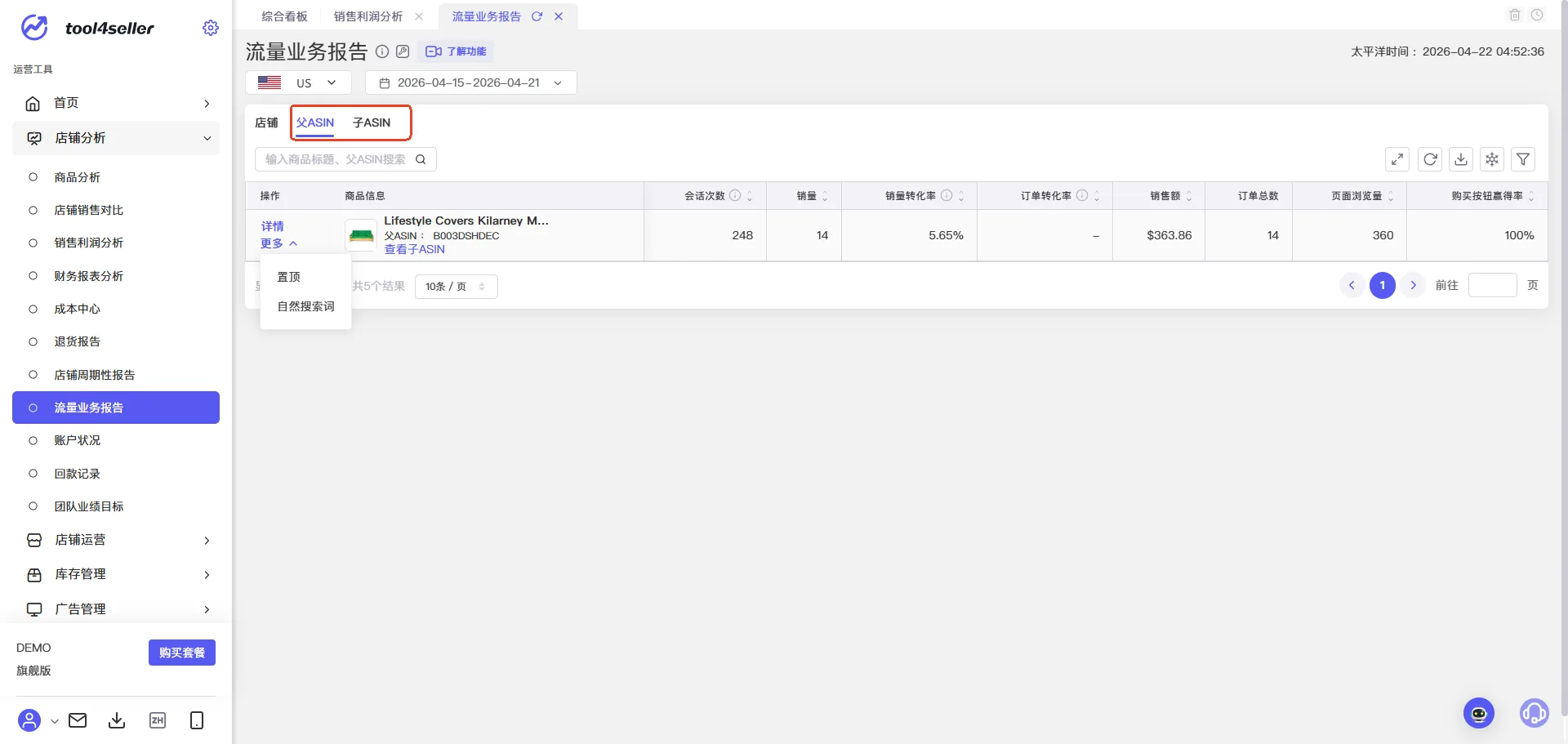Open the mail messages icon
1568x744 pixels.
[x=78, y=720]
